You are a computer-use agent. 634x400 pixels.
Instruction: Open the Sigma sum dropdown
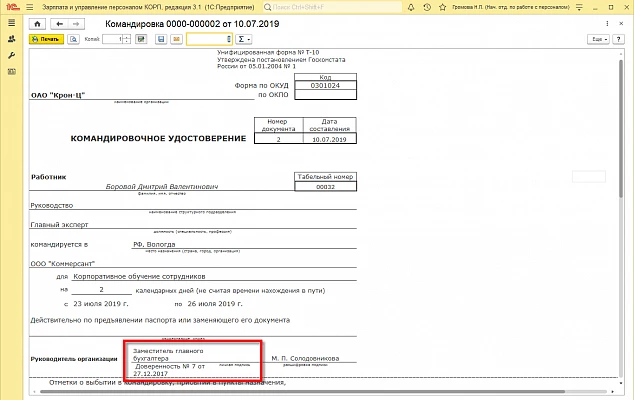244,39
